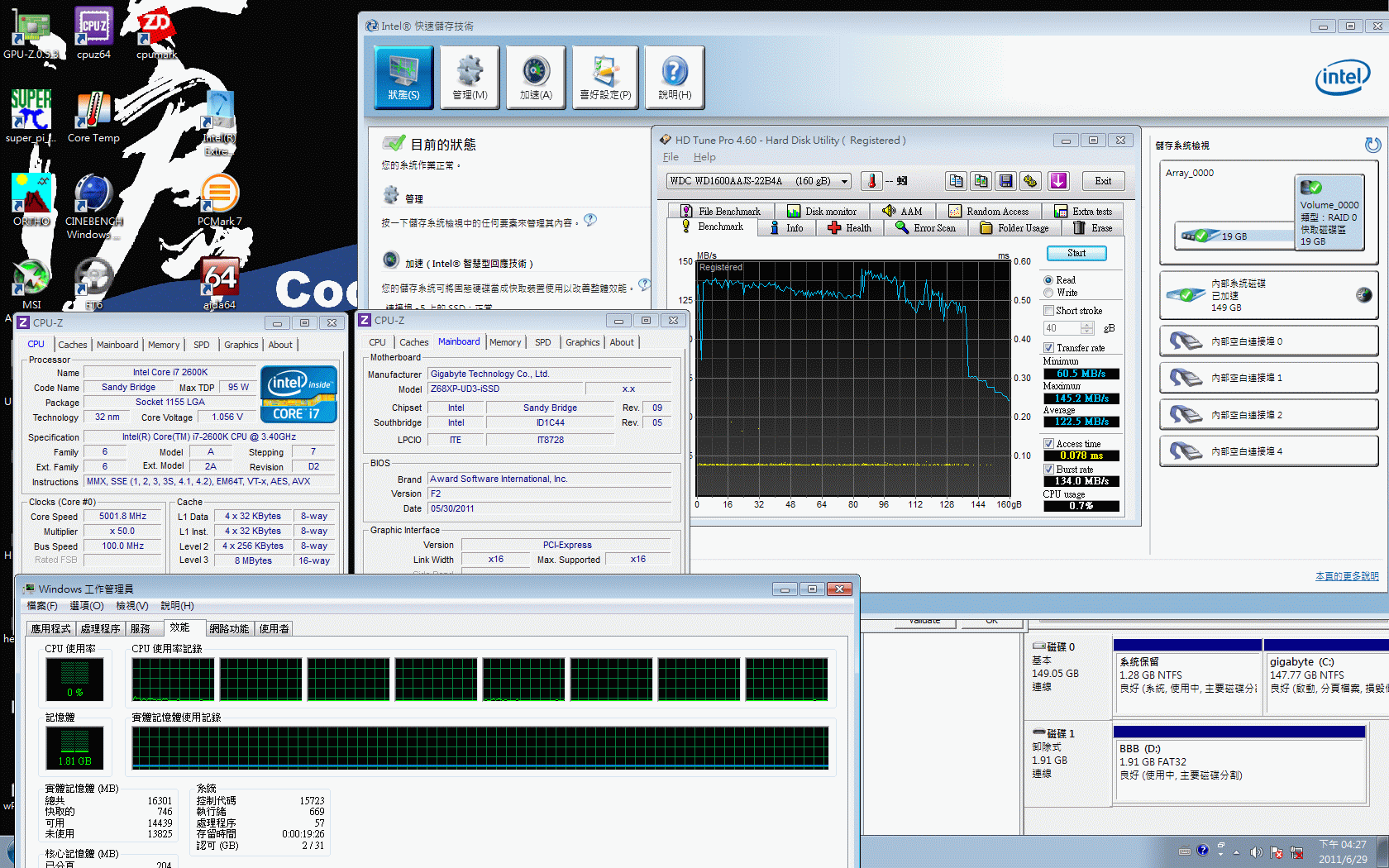Click HD Tune save screenshot floppy icon
This screenshot has height=868, width=1389.
[x=1005, y=181]
